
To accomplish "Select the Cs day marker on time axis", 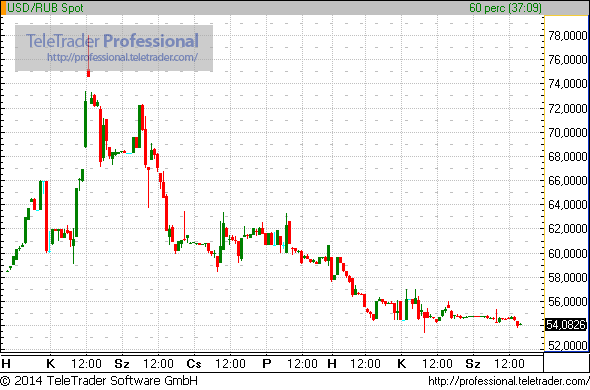I will [194, 364].
